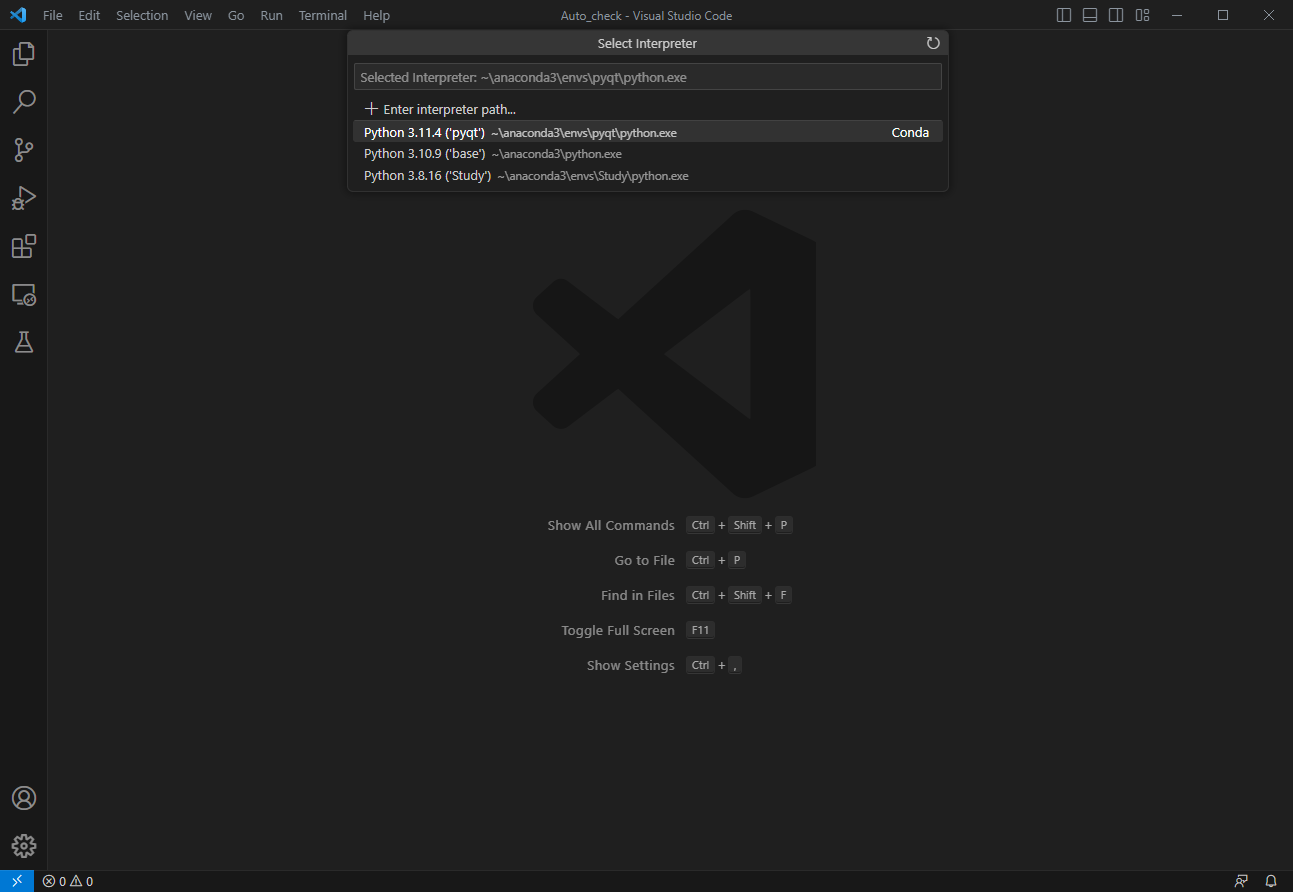This screenshot has height=892, width=1293.
Task: Minimize the VS Code window
Action: tap(1177, 15)
